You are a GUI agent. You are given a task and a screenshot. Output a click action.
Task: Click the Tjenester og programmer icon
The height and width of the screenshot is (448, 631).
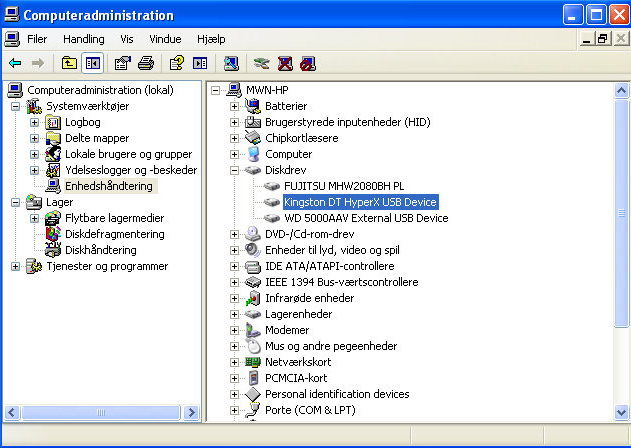[34, 266]
